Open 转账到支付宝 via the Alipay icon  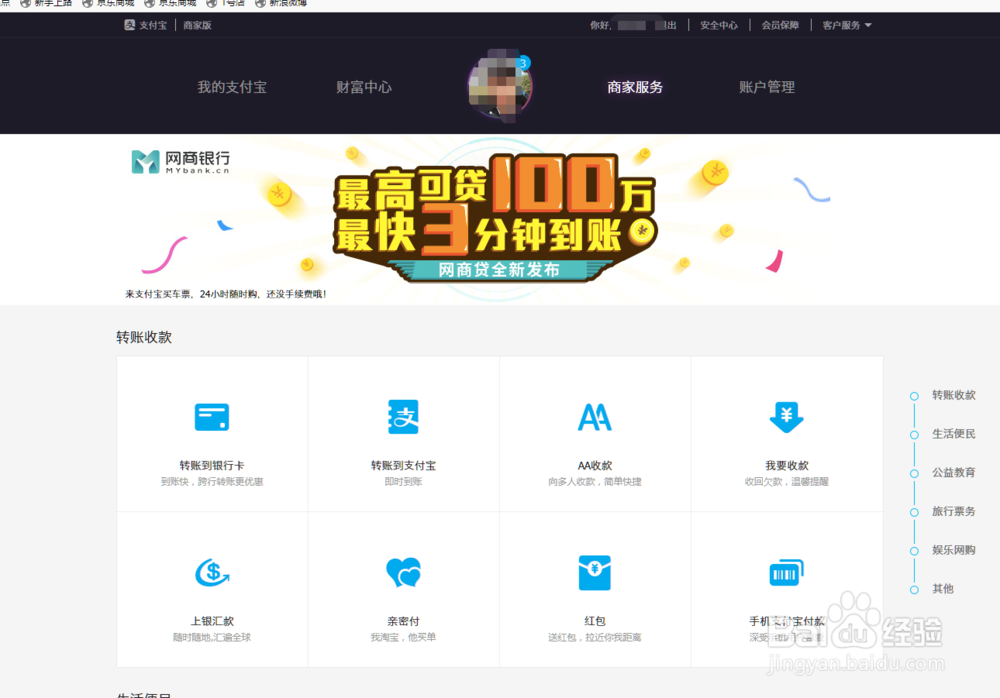point(403,418)
